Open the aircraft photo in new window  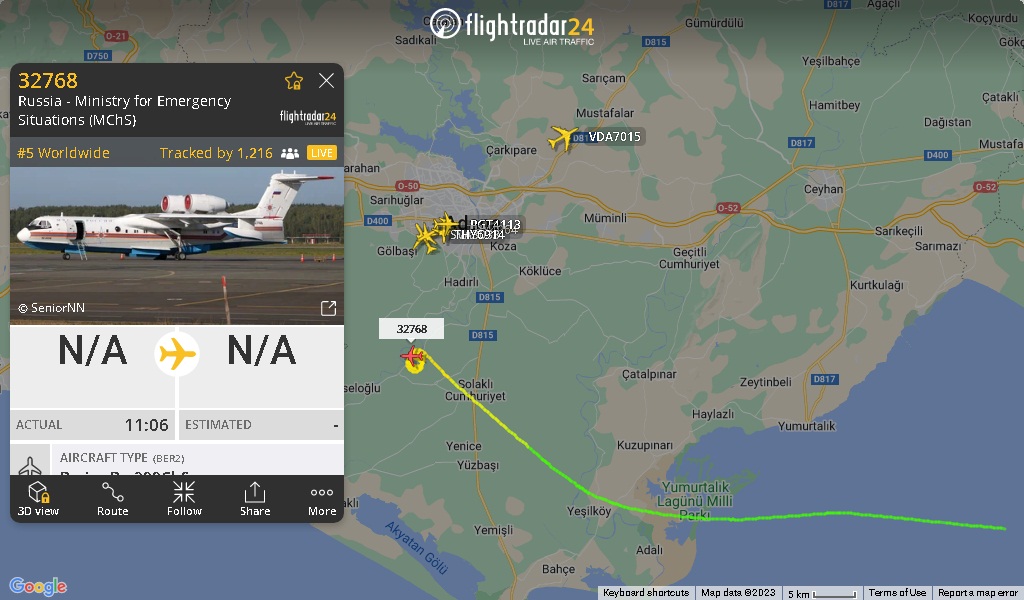(328, 308)
